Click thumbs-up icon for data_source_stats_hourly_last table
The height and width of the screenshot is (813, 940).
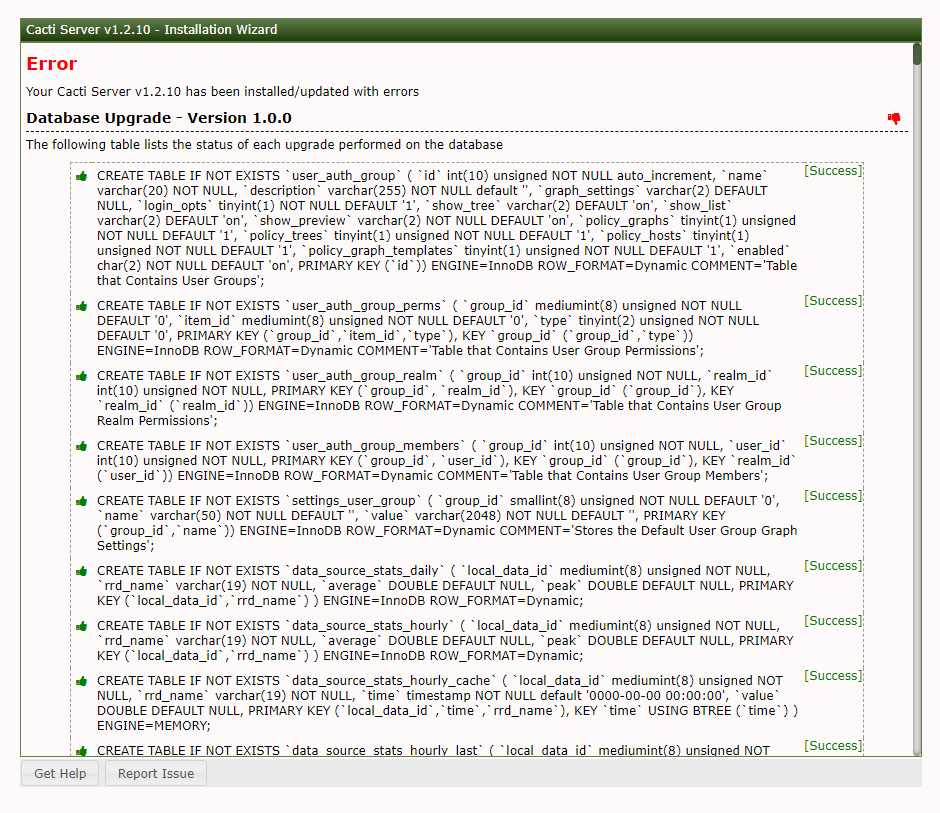[x=82, y=751]
